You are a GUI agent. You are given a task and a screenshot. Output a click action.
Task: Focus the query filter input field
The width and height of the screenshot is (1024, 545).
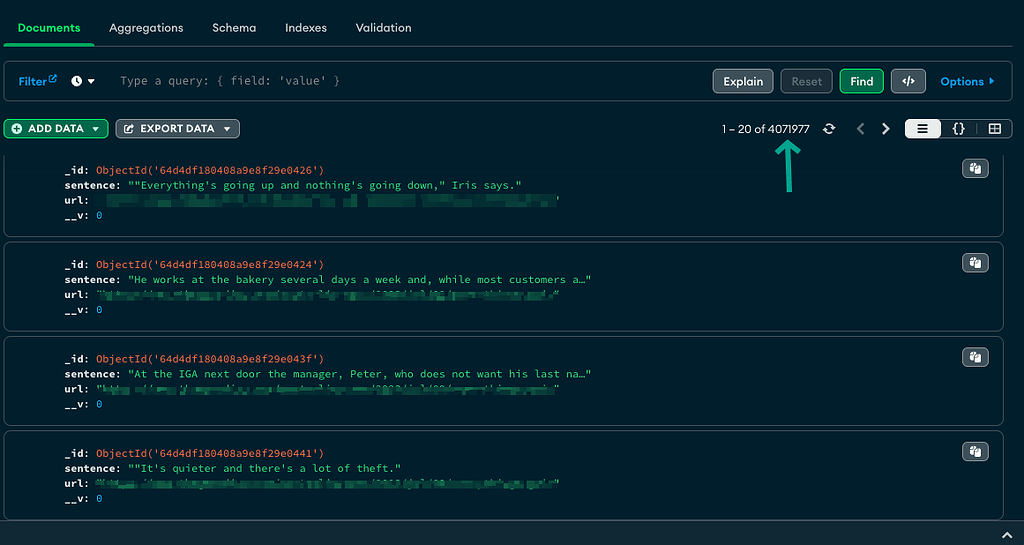coord(400,81)
